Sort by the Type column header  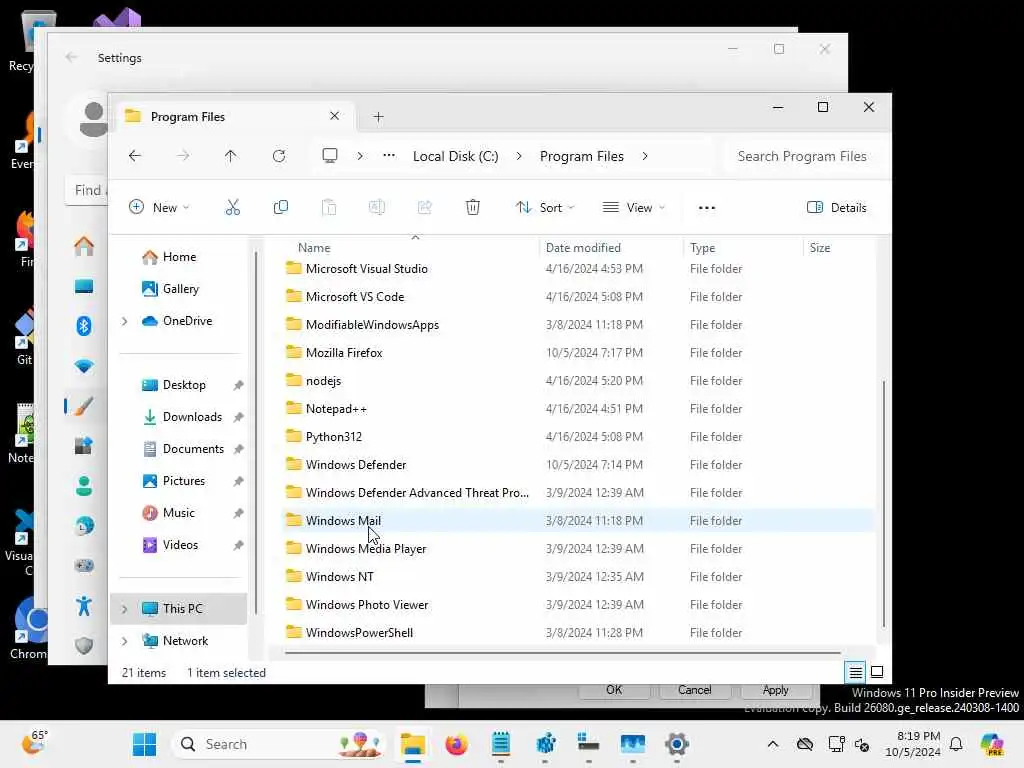[703, 248]
